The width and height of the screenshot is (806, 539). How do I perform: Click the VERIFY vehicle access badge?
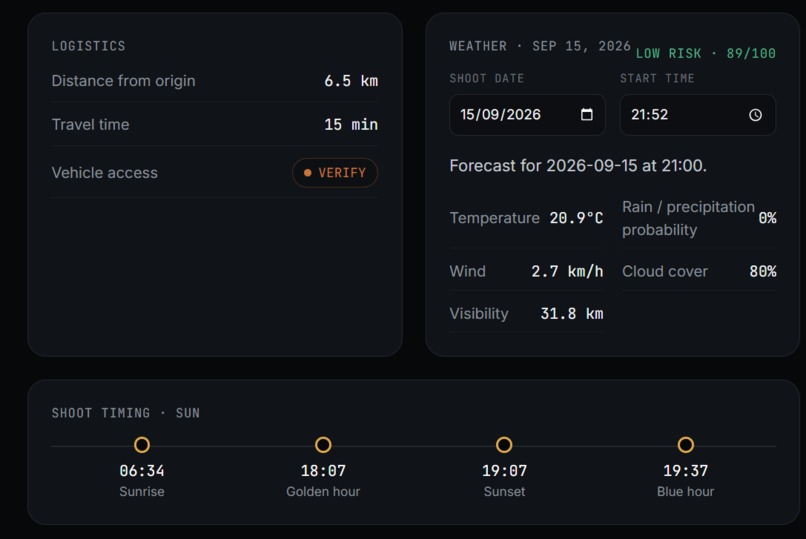point(335,173)
